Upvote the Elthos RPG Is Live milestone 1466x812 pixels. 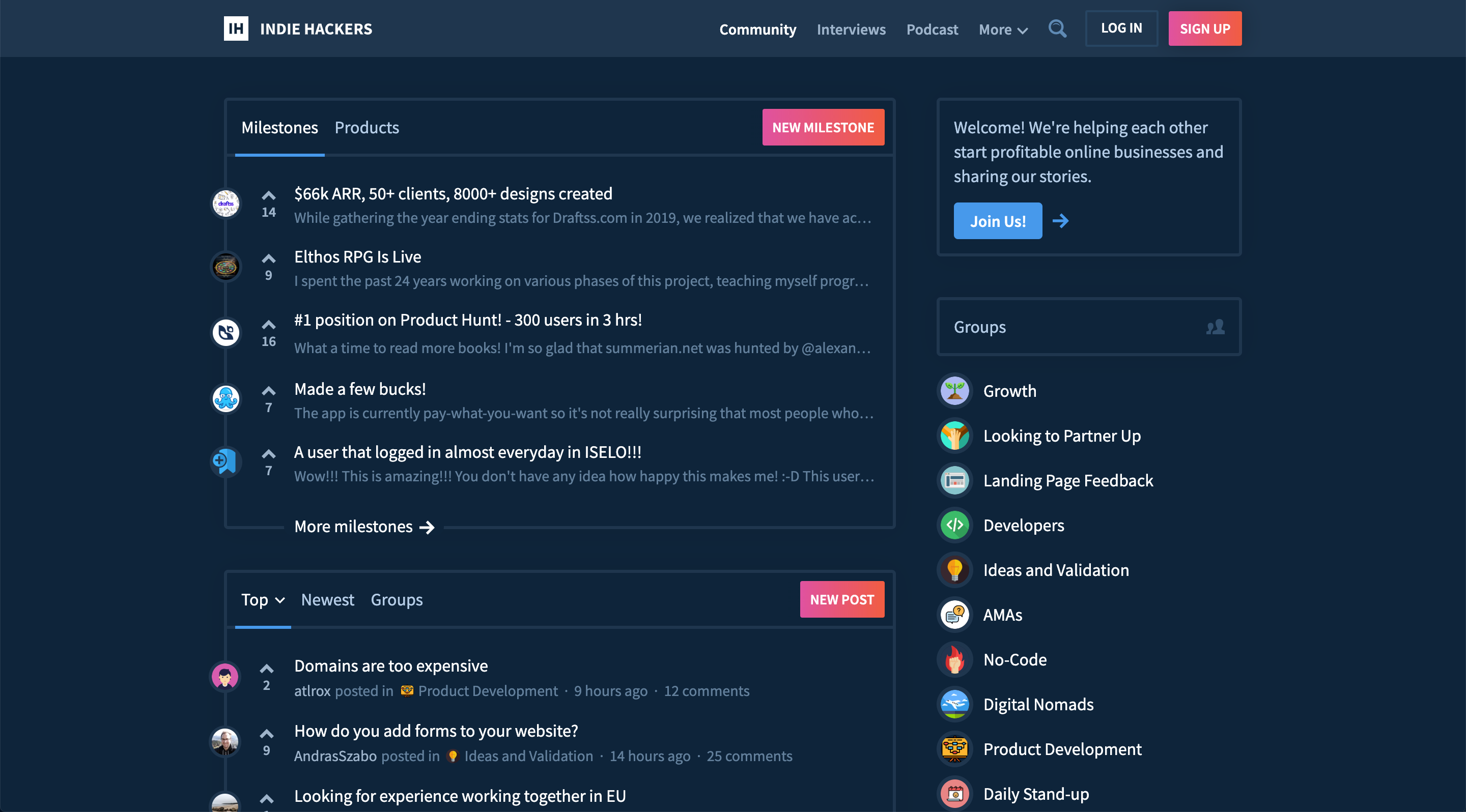coord(269,259)
